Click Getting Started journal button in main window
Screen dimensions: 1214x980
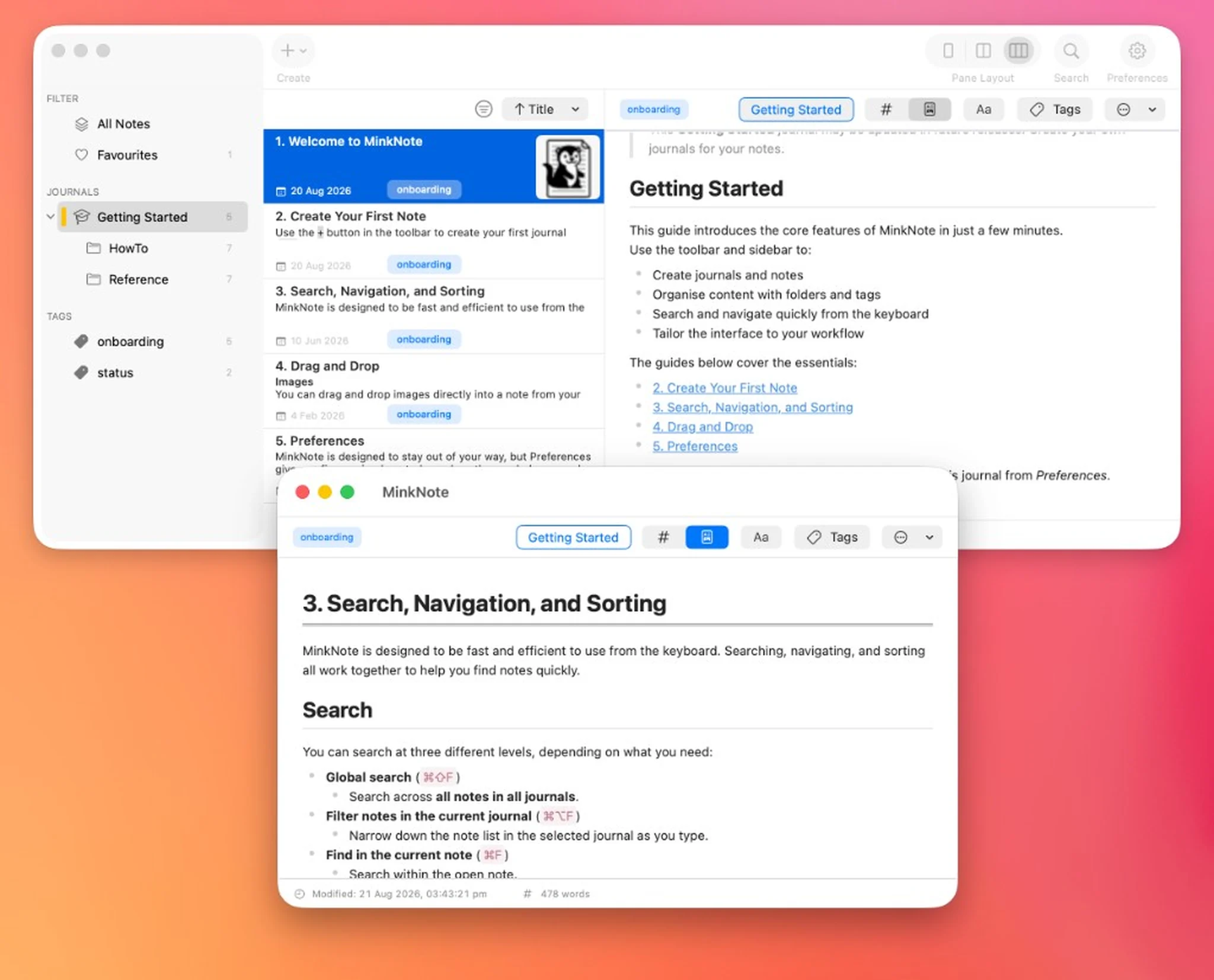point(796,110)
